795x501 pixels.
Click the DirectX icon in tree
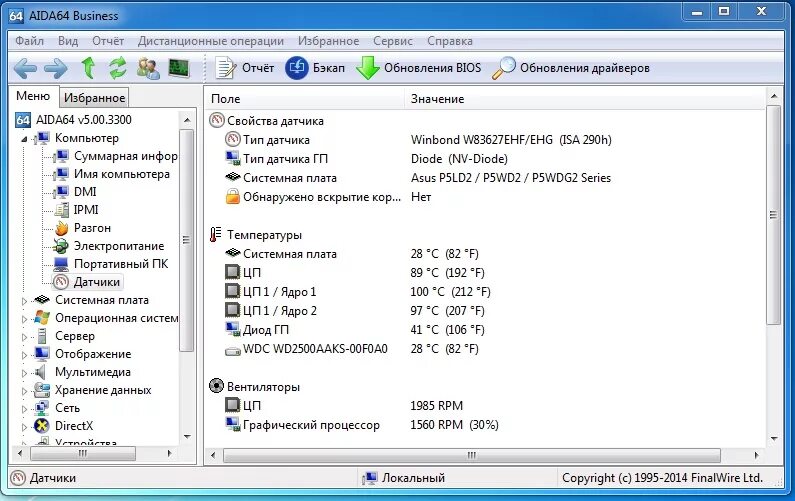point(42,426)
